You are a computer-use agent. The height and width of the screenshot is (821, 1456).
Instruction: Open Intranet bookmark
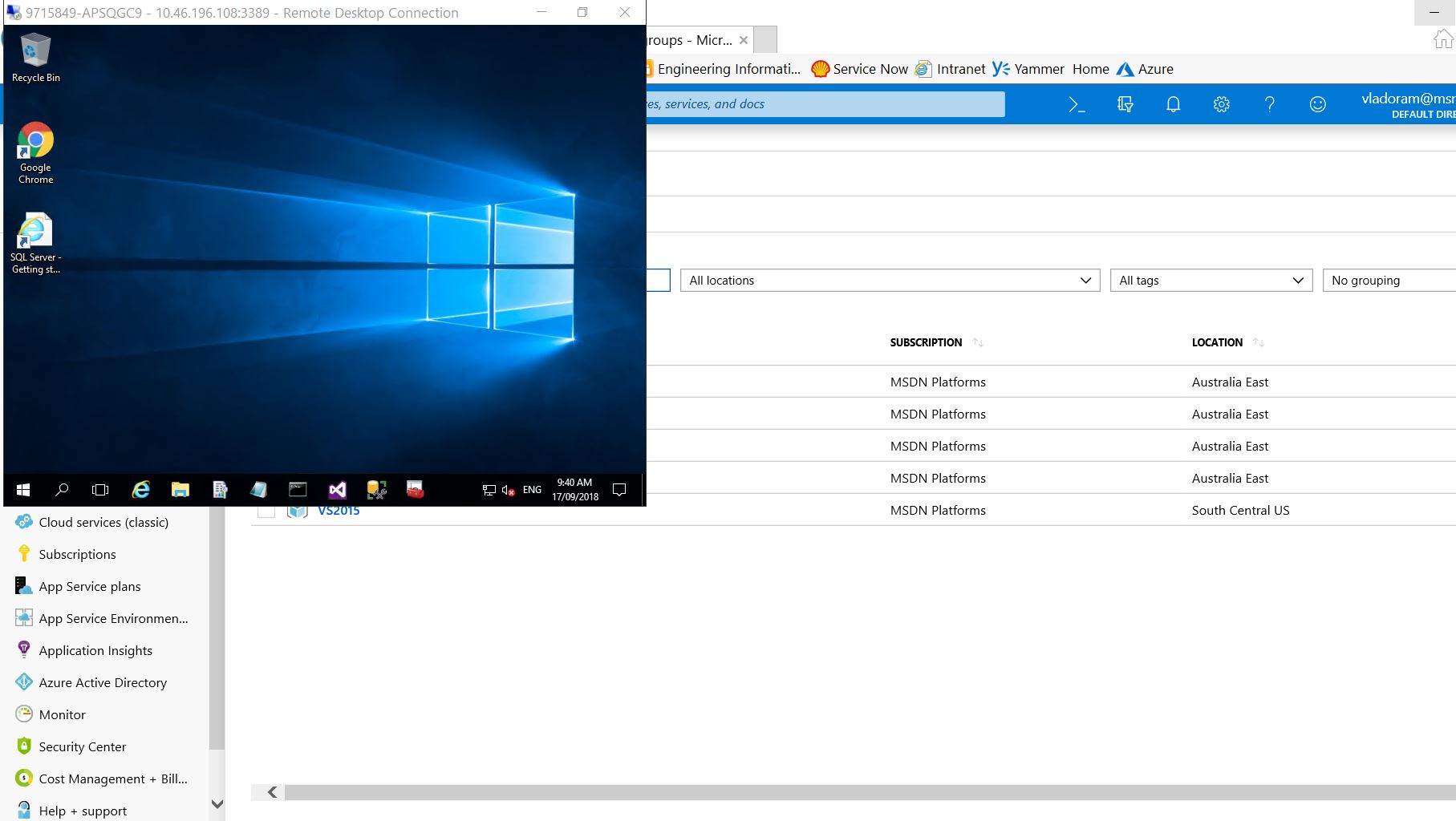[951, 69]
